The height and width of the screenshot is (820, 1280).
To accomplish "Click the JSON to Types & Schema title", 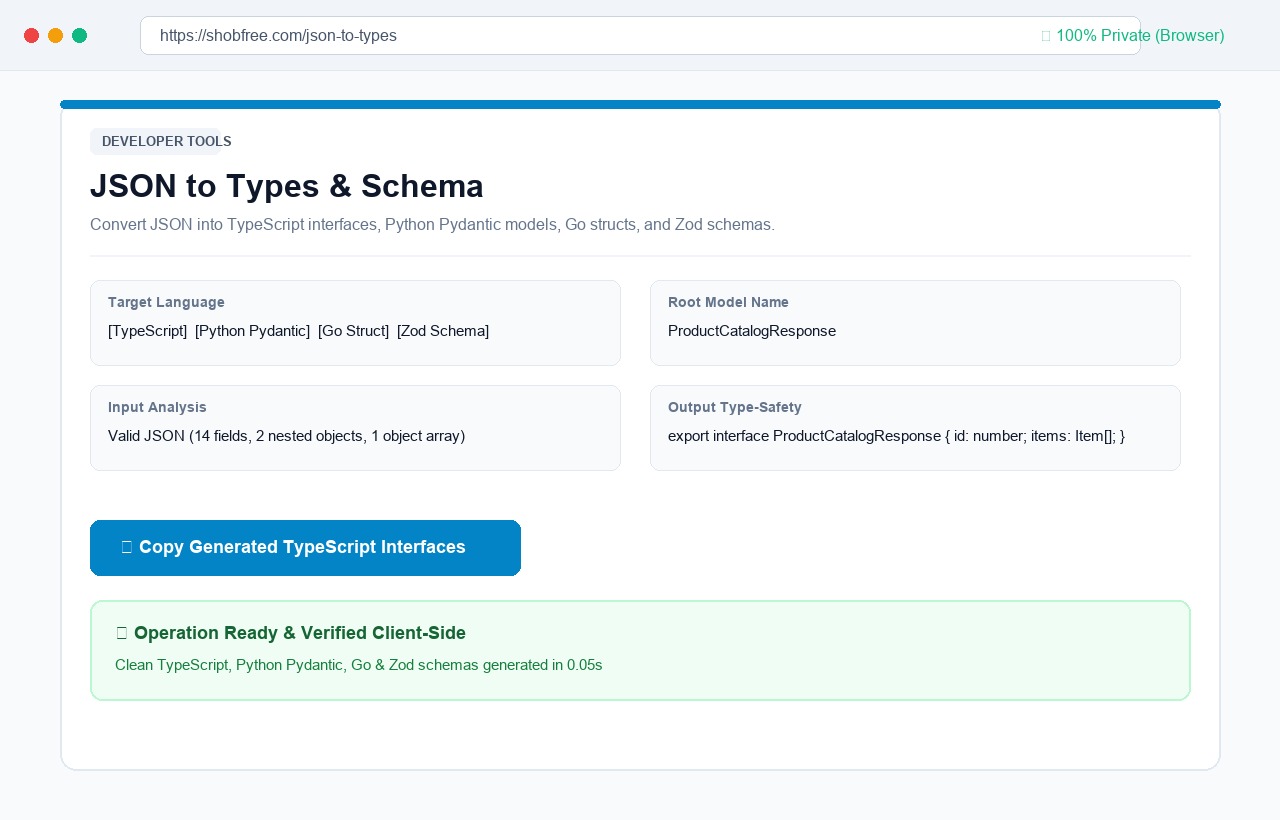I will tap(287, 186).
